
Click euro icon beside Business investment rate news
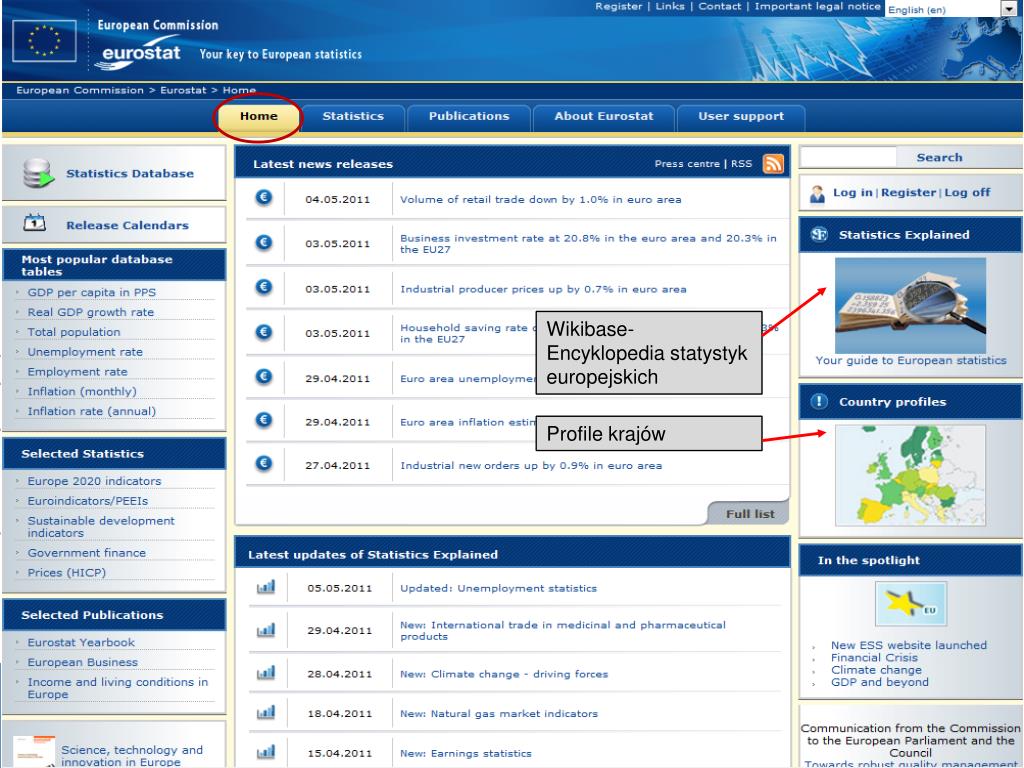264,242
